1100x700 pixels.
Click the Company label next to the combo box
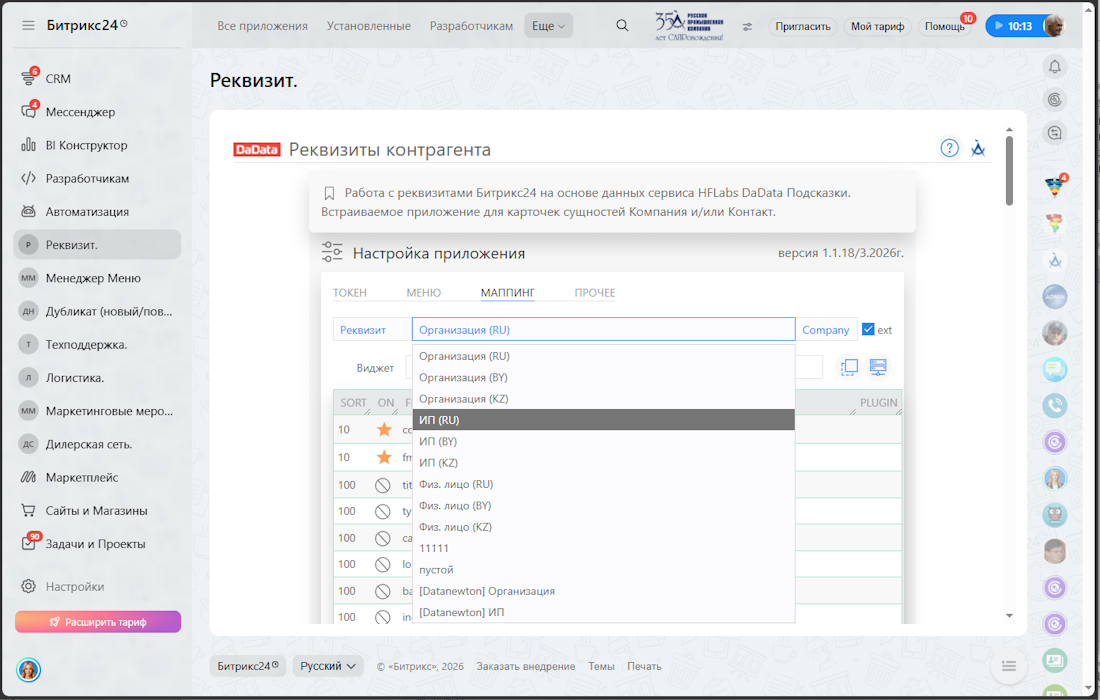(x=826, y=330)
